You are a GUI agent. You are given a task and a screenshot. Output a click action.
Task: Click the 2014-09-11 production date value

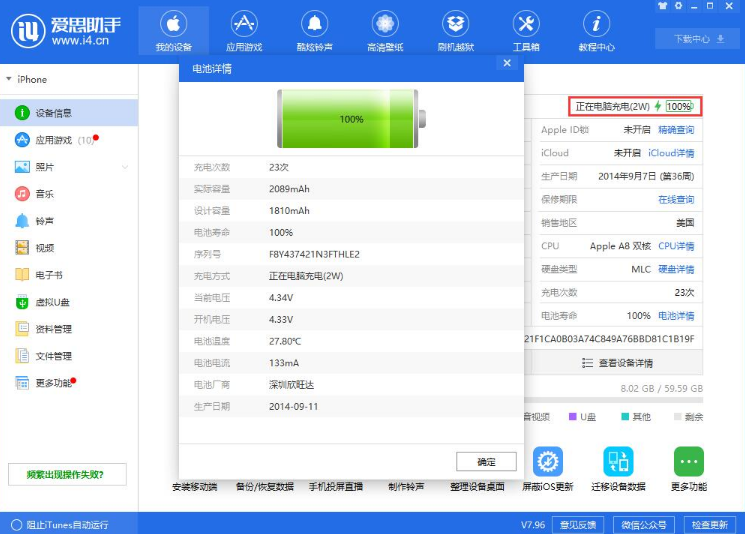tap(293, 407)
